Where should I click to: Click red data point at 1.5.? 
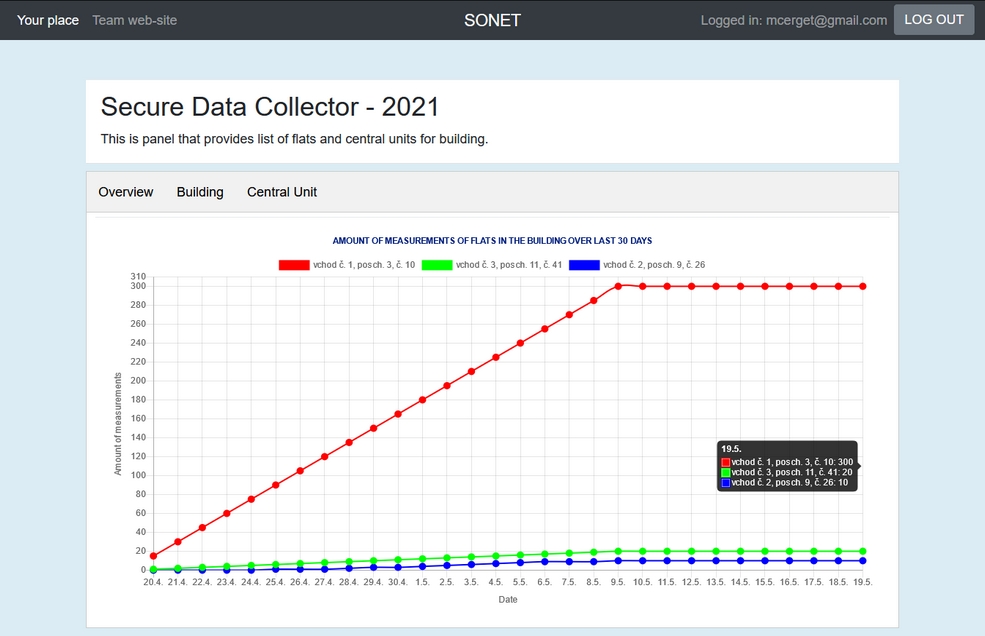coord(422,400)
